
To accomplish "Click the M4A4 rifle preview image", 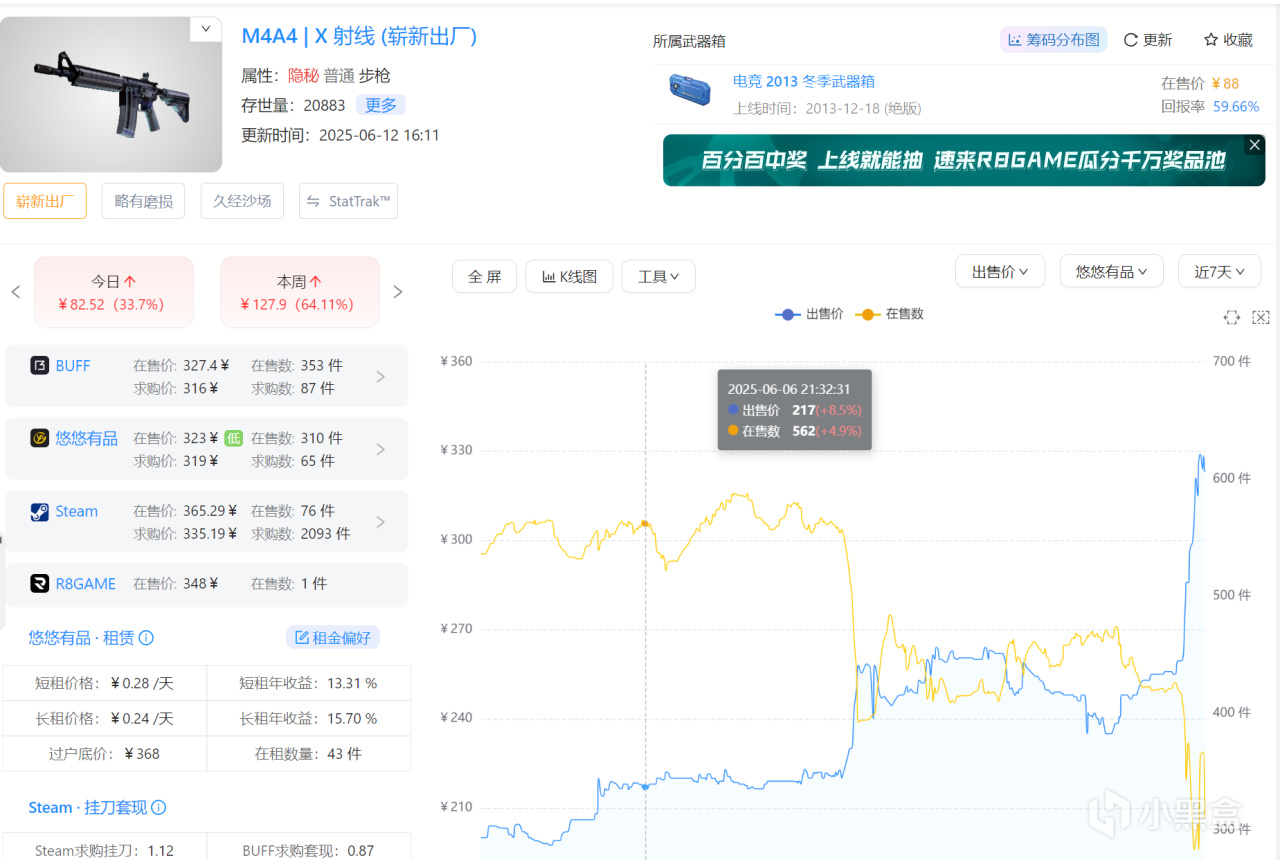I will 110,95.
